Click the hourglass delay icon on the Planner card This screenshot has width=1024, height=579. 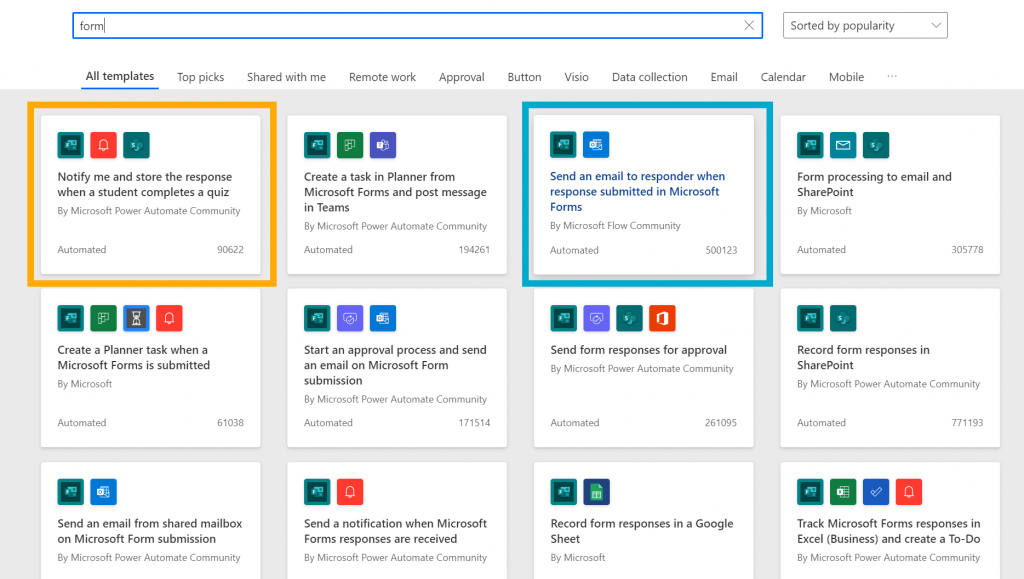(136, 318)
